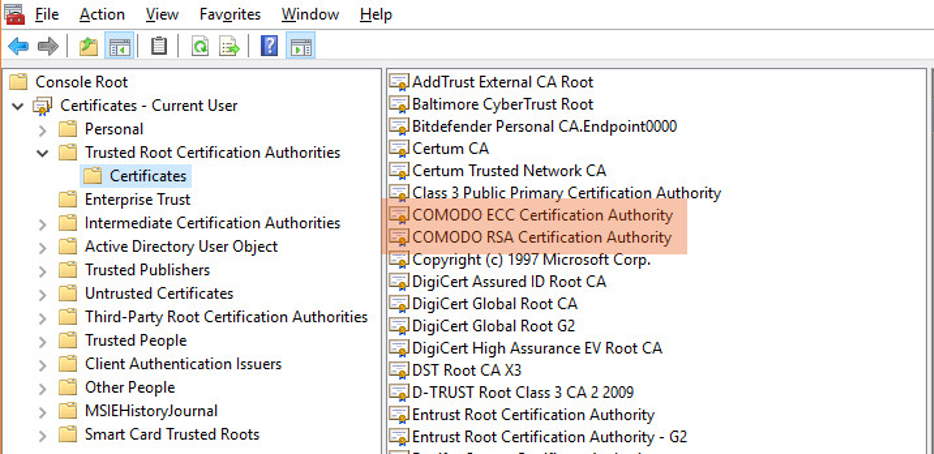Screen dimensions: 934x454
Task: Select Bitdefender Personal CA.Endpoint0000 certificate
Action: click(544, 126)
